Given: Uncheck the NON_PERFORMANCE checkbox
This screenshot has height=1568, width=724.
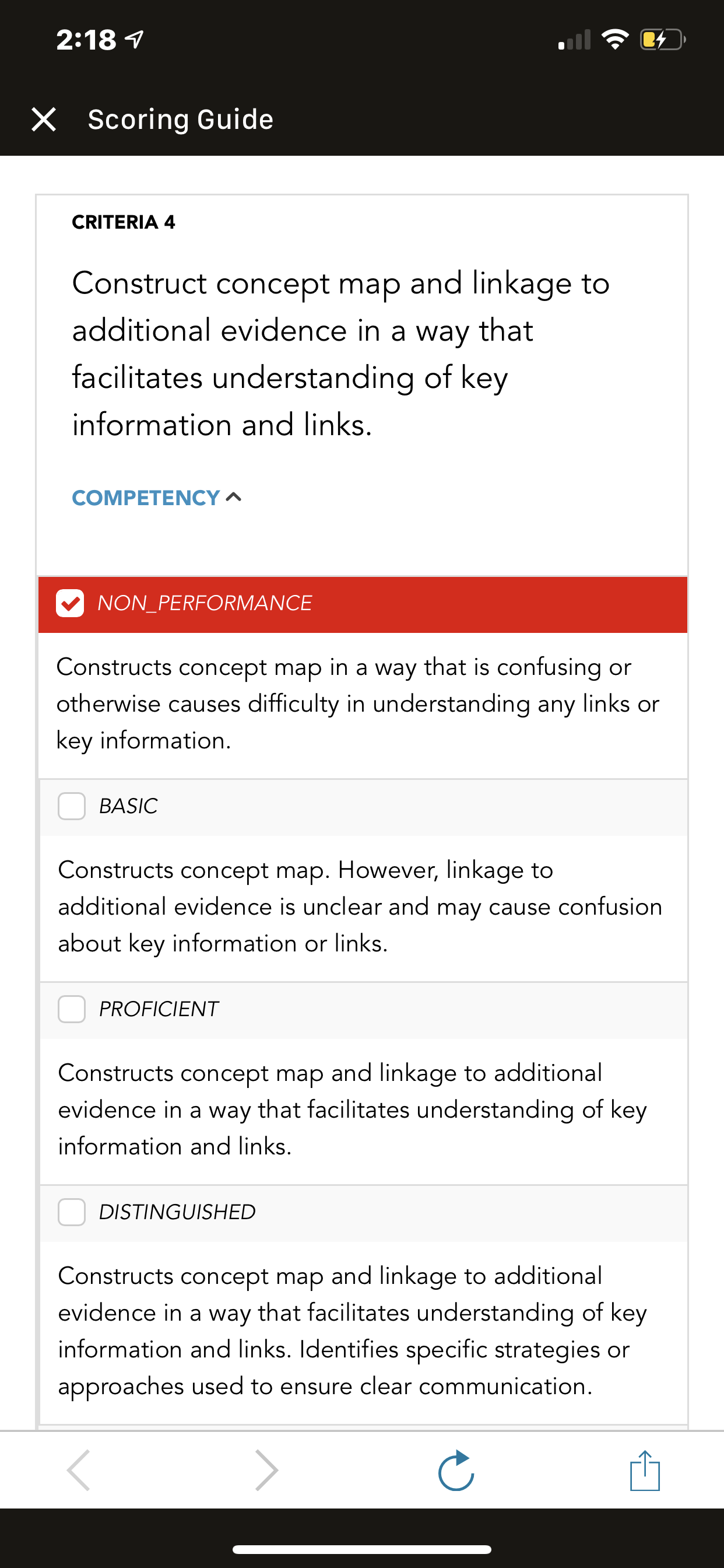Looking at the screenshot, I should pyautogui.click(x=70, y=603).
